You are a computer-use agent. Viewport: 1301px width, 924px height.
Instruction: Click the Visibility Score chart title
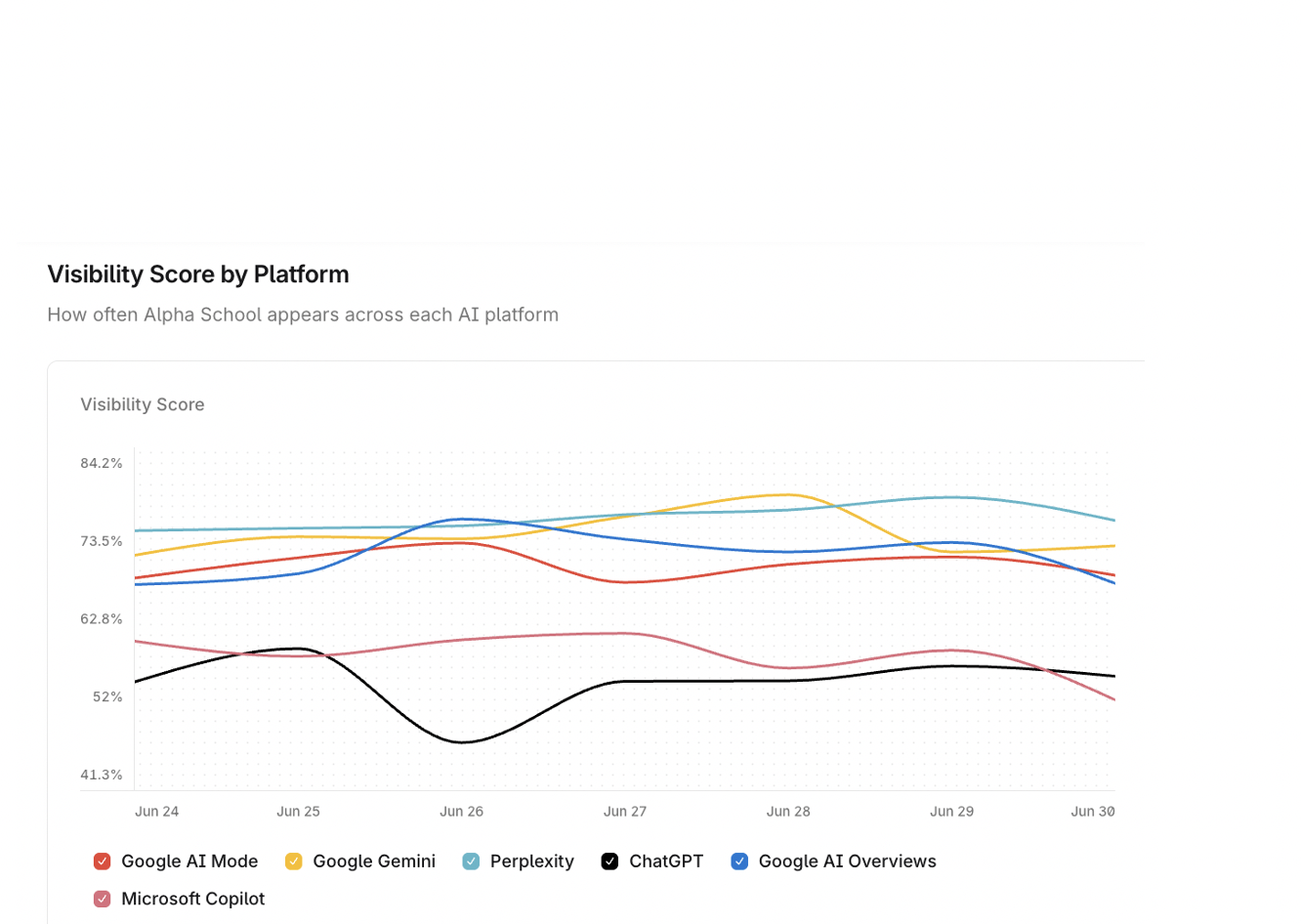[143, 404]
